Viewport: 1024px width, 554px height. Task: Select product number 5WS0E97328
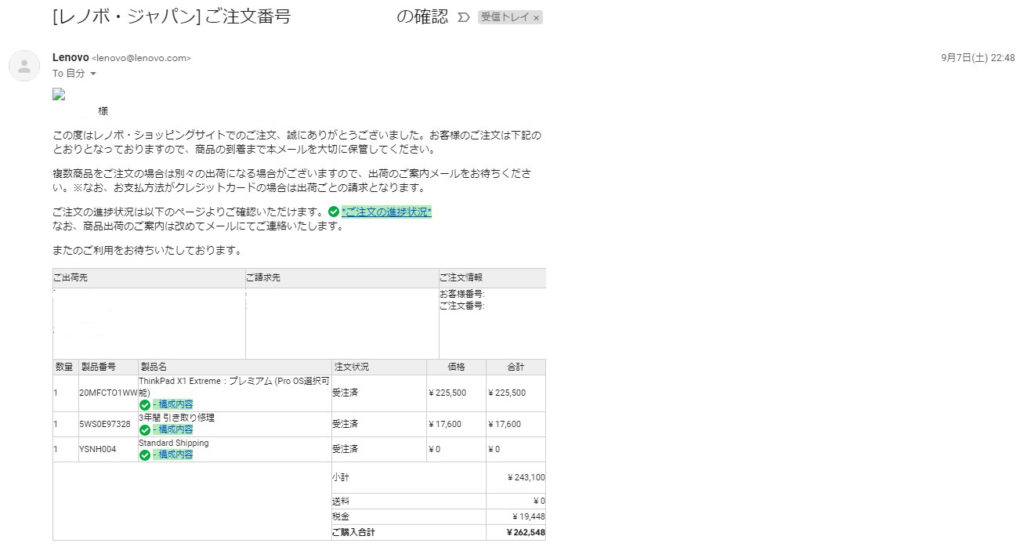click(105, 424)
